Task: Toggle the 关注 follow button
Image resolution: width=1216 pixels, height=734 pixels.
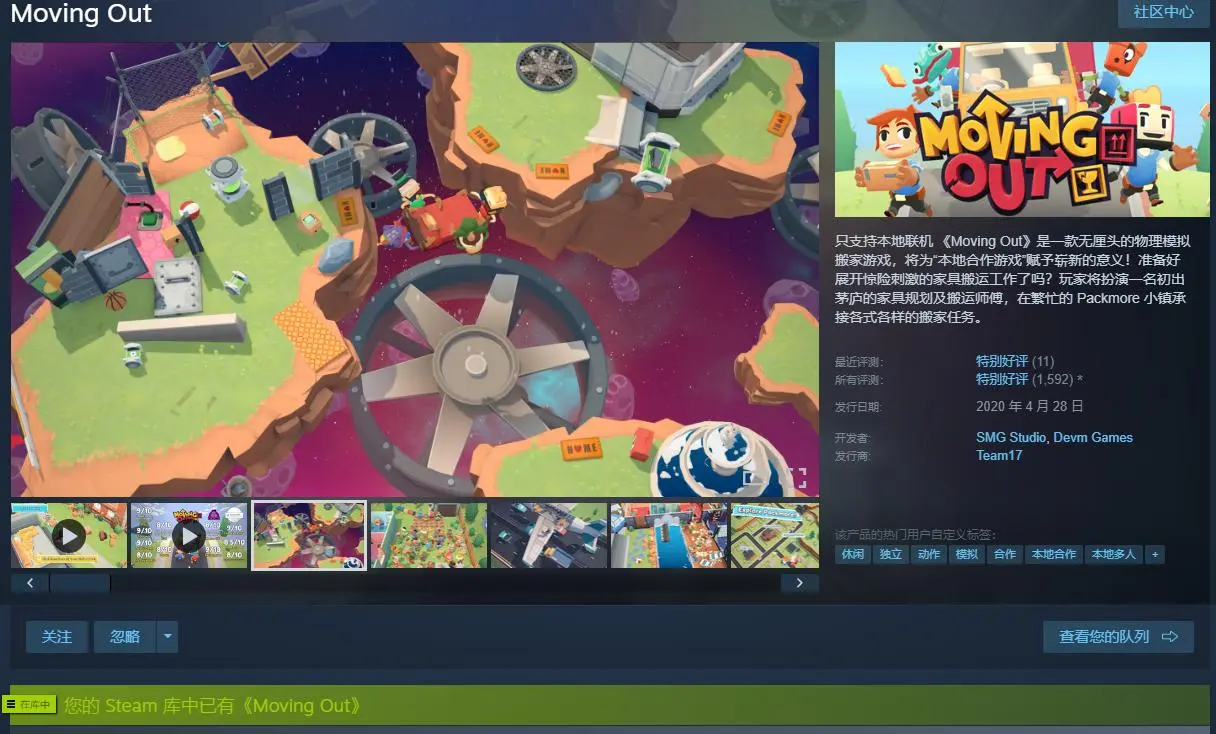Action: [x=57, y=637]
